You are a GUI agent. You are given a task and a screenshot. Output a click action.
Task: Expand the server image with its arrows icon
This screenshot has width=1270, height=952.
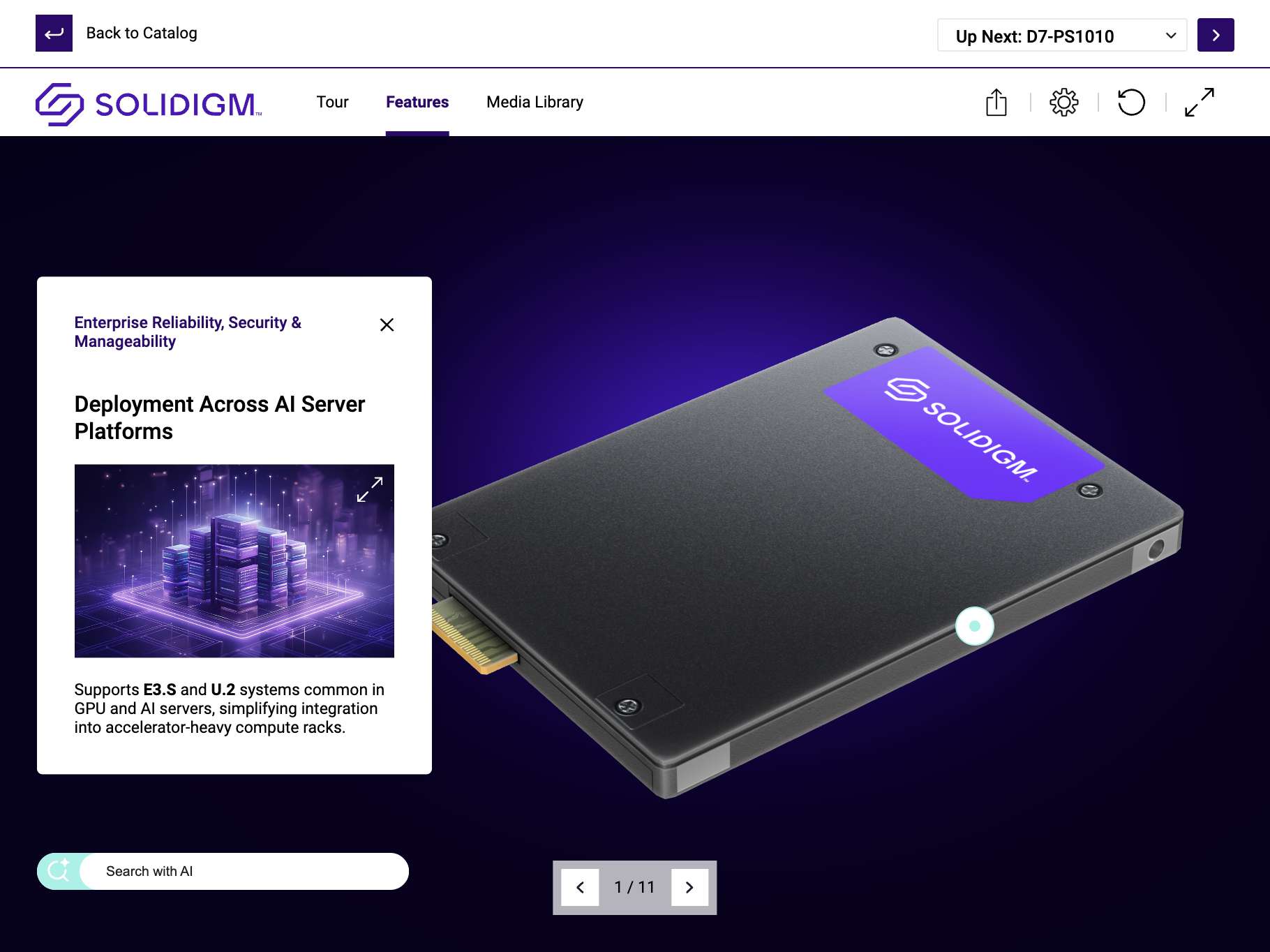(370, 489)
